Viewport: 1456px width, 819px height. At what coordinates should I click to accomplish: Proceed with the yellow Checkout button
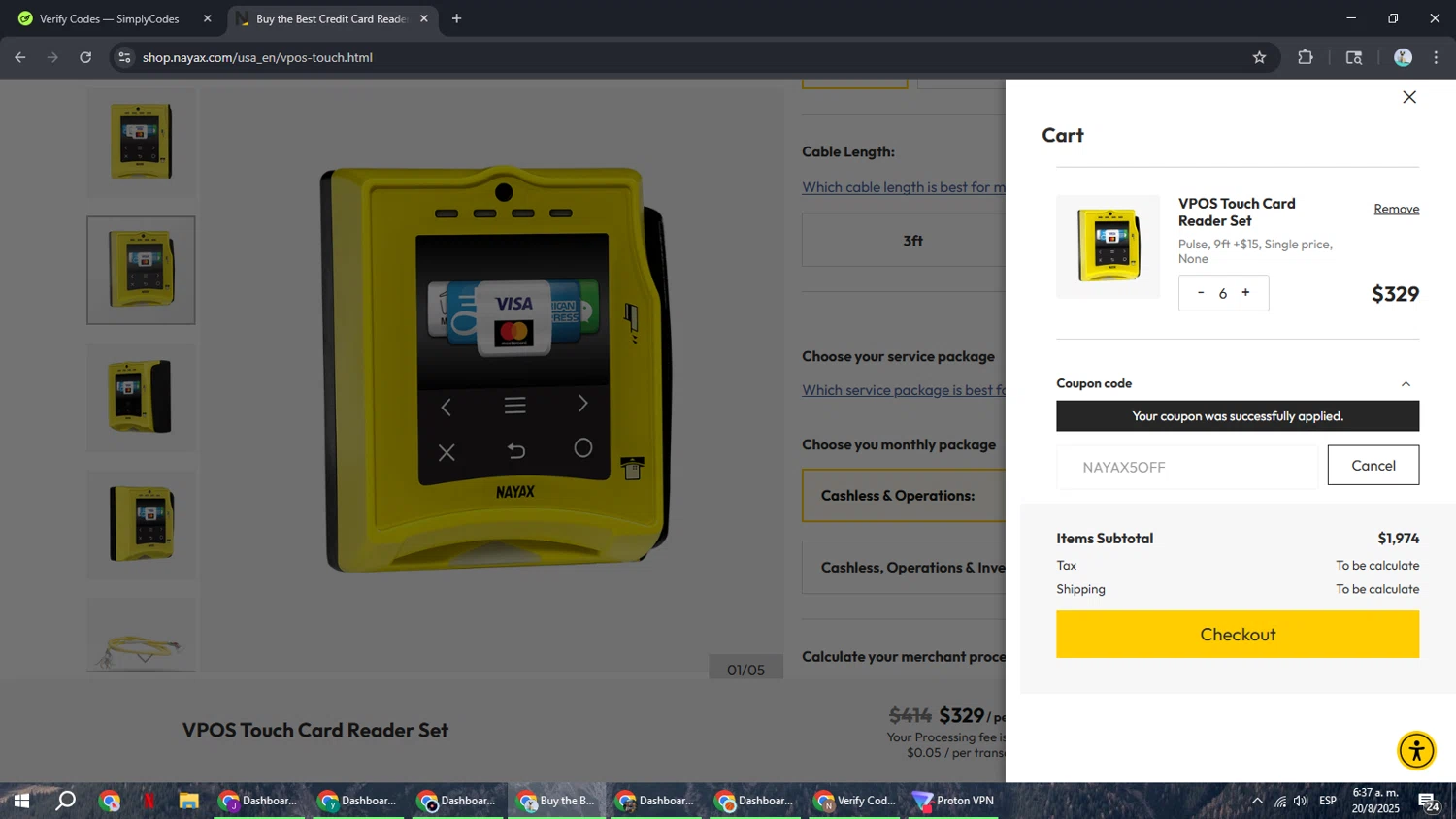pyautogui.click(x=1238, y=634)
